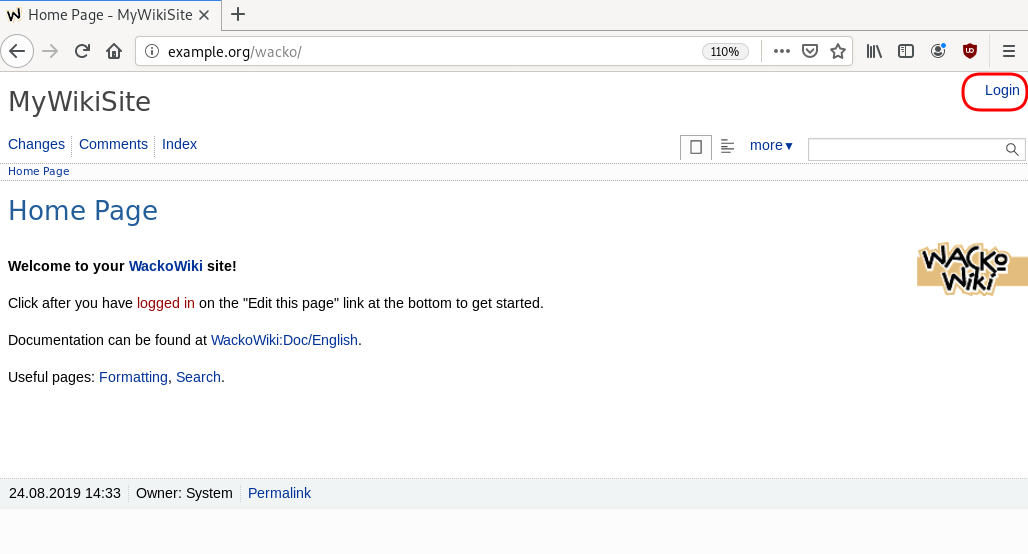
Task: Show site information icon in address bar
Action: pos(151,51)
